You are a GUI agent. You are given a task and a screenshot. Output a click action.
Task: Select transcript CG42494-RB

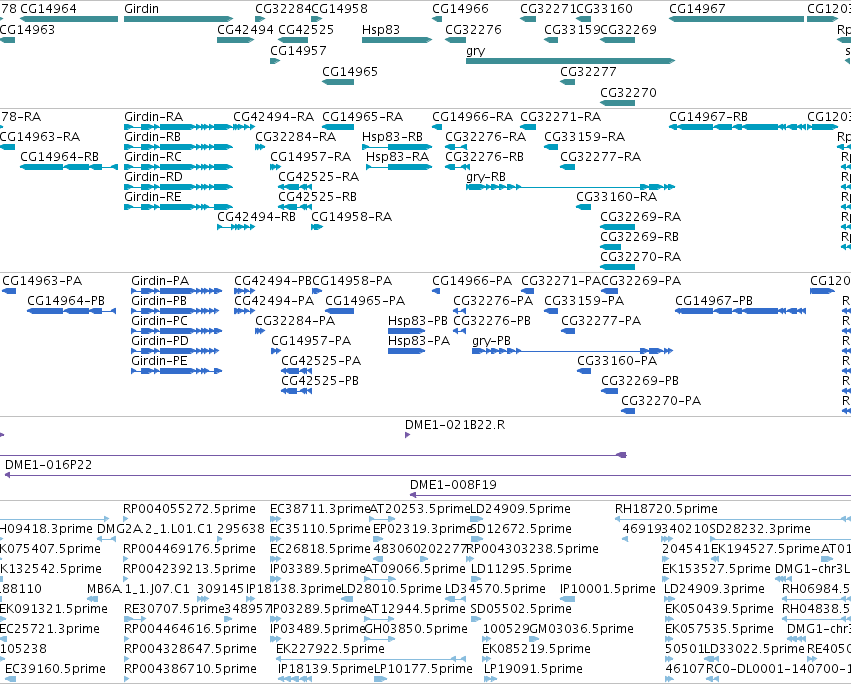[x=256, y=217]
